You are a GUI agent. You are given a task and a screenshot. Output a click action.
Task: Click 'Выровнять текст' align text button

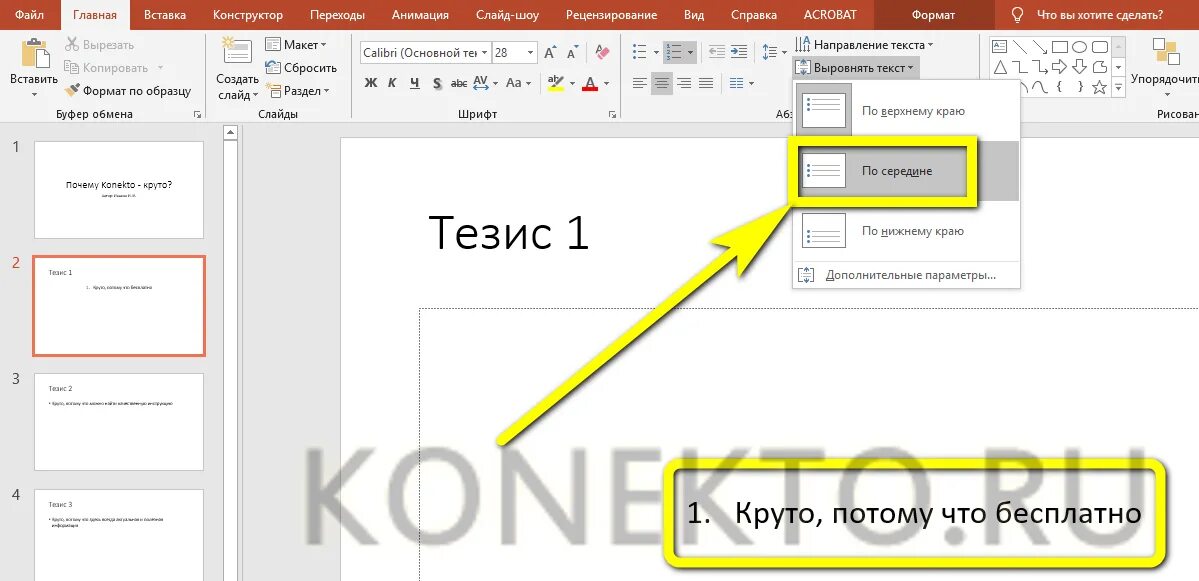coord(855,68)
